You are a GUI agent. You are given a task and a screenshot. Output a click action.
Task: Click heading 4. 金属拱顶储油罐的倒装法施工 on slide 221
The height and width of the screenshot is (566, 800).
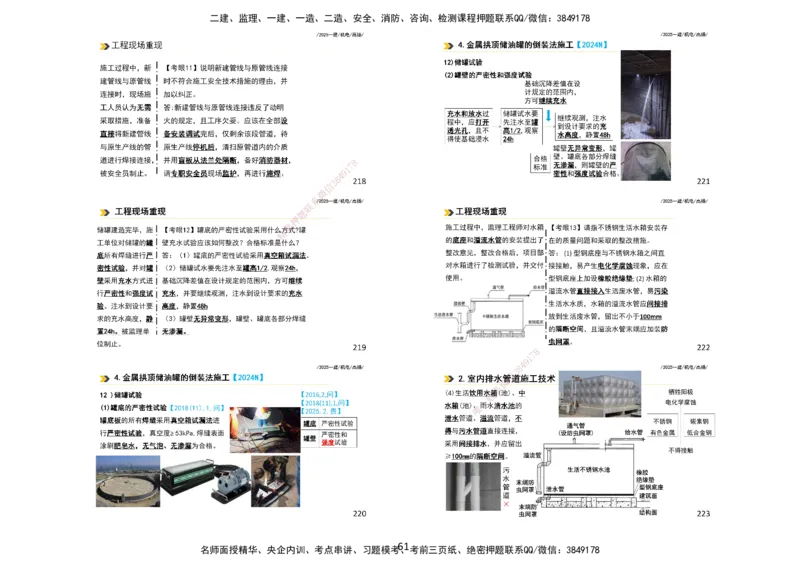pyautogui.click(x=515, y=45)
